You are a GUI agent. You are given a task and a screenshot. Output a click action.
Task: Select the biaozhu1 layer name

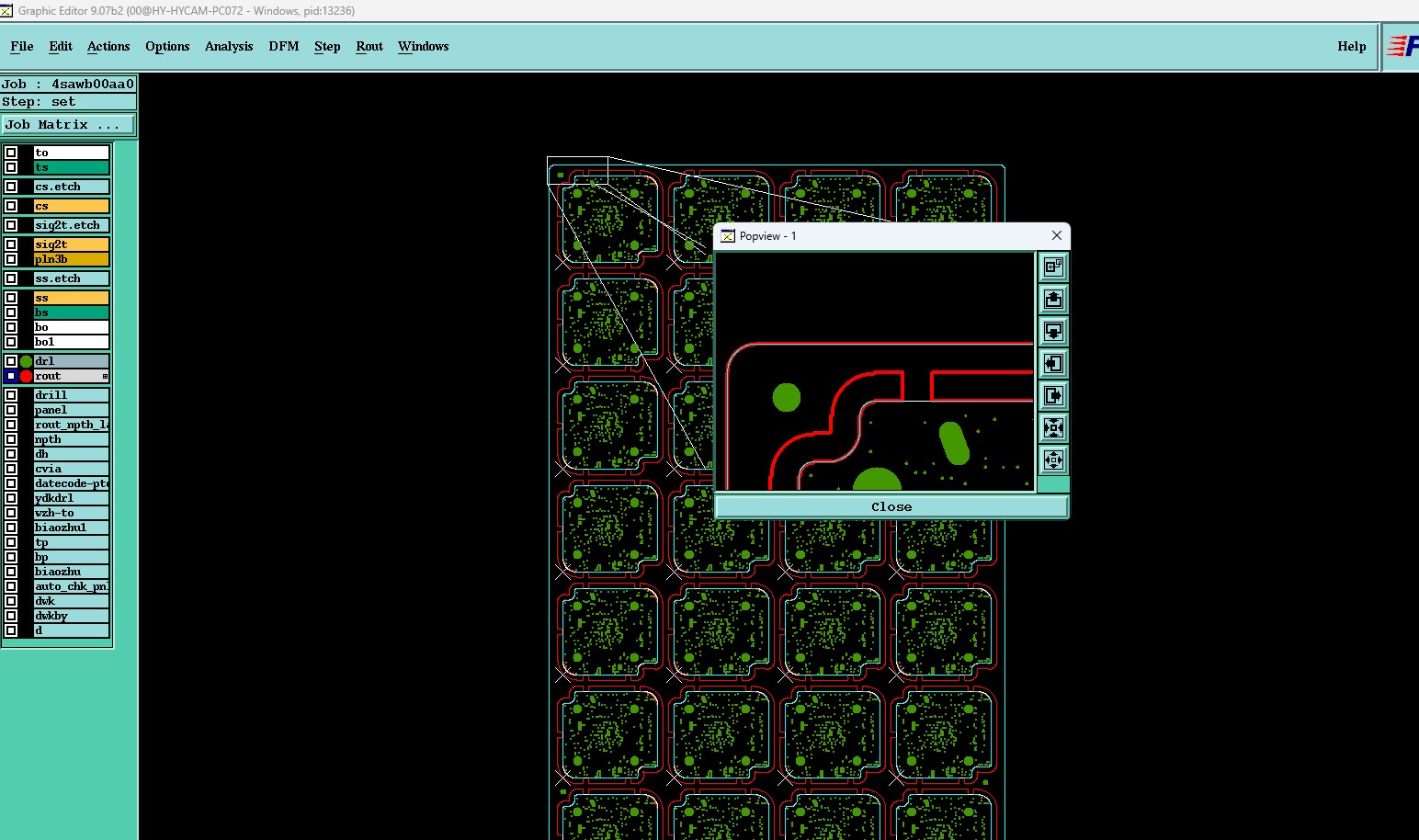(72, 528)
